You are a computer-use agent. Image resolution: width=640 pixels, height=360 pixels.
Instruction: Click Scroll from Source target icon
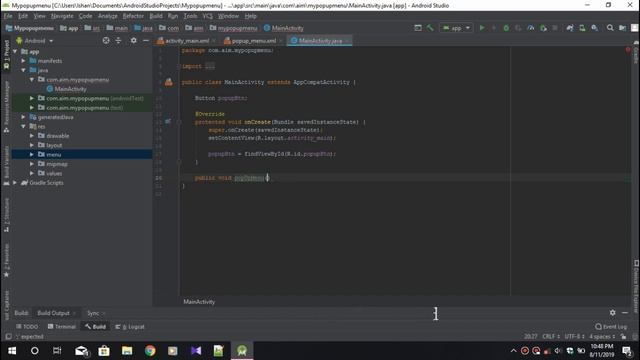[x=106, y=40]
